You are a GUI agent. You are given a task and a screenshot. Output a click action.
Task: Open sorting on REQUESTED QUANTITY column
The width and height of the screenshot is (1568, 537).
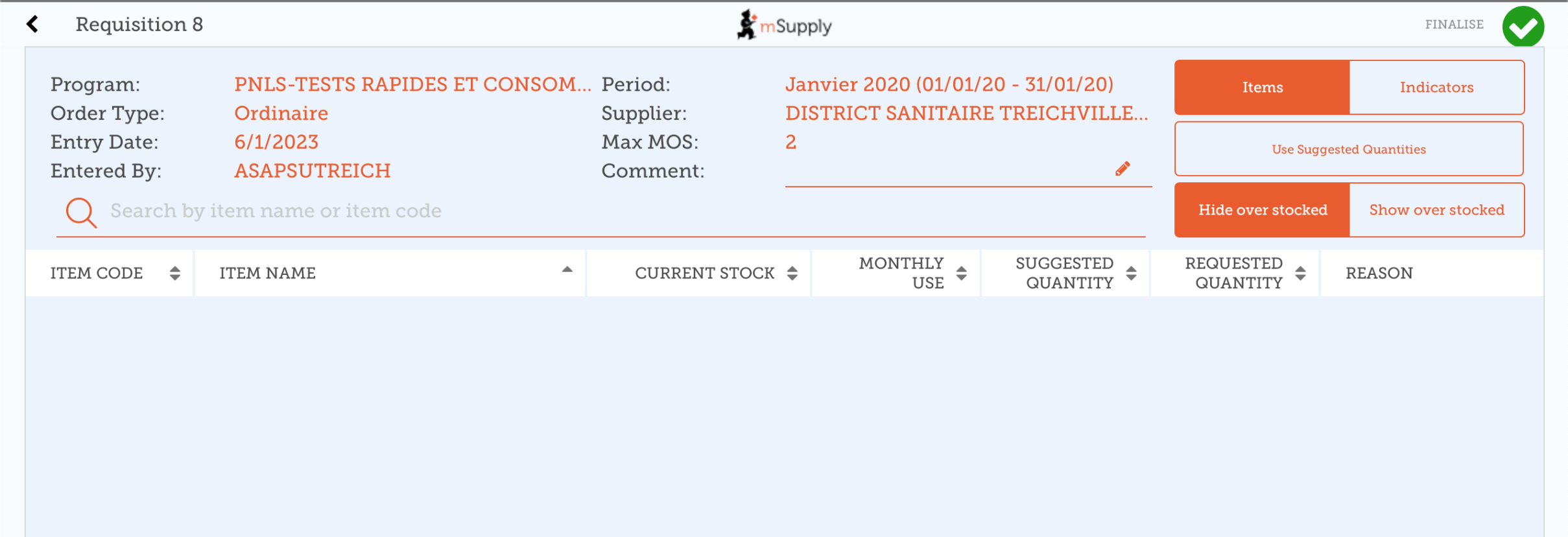pos(1300,273)
